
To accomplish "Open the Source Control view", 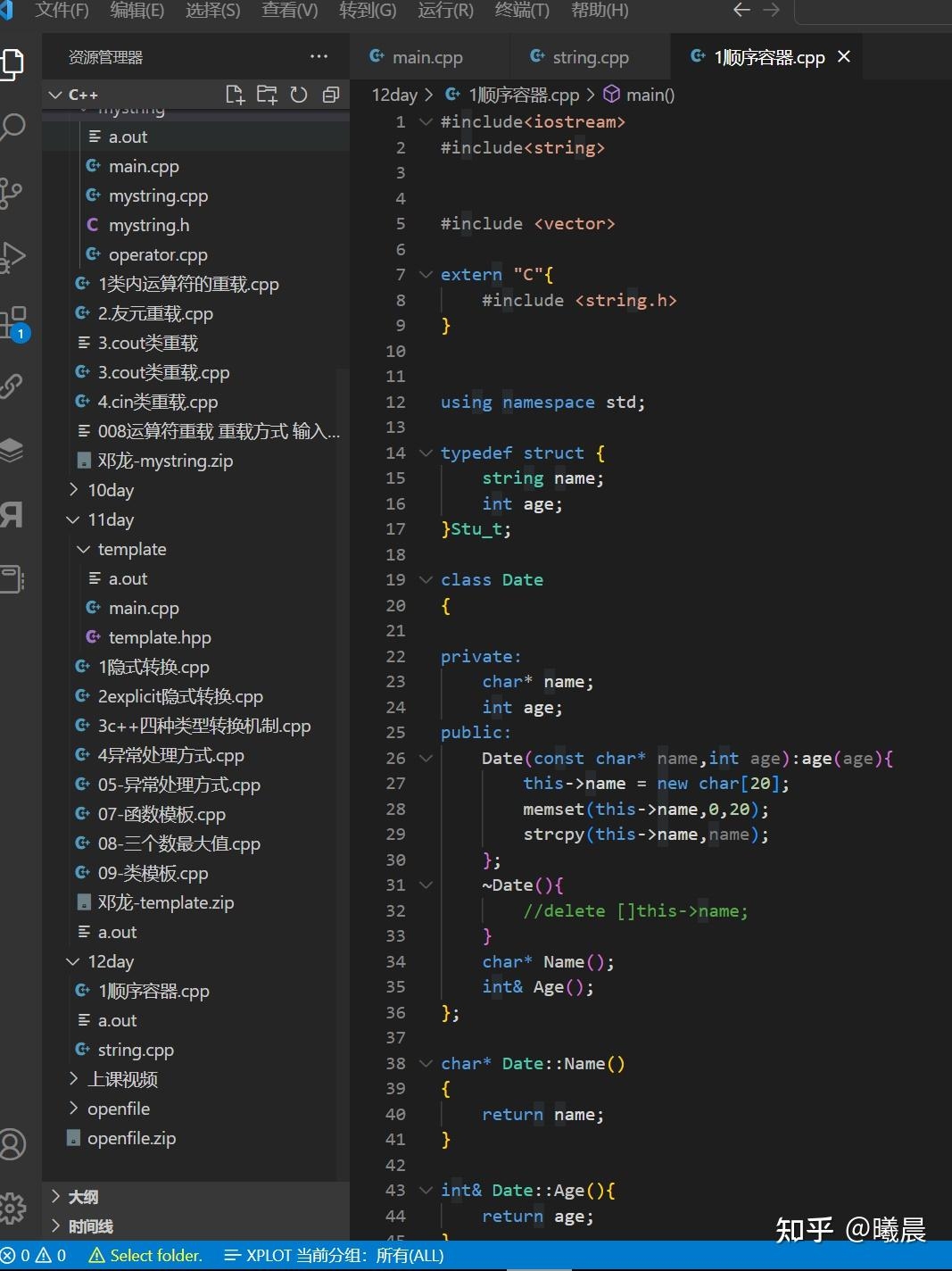I will 12,192.
